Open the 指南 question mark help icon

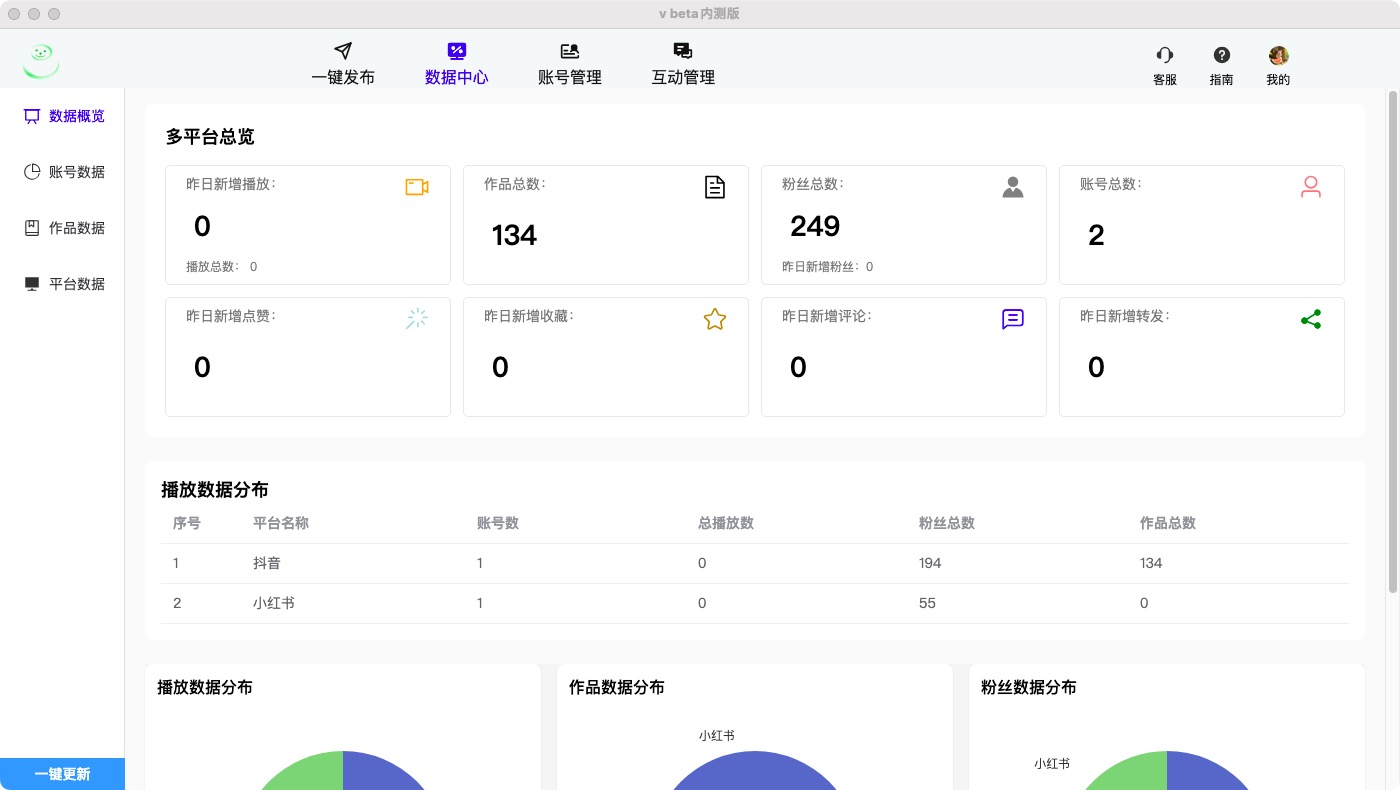click(1221, 56)
